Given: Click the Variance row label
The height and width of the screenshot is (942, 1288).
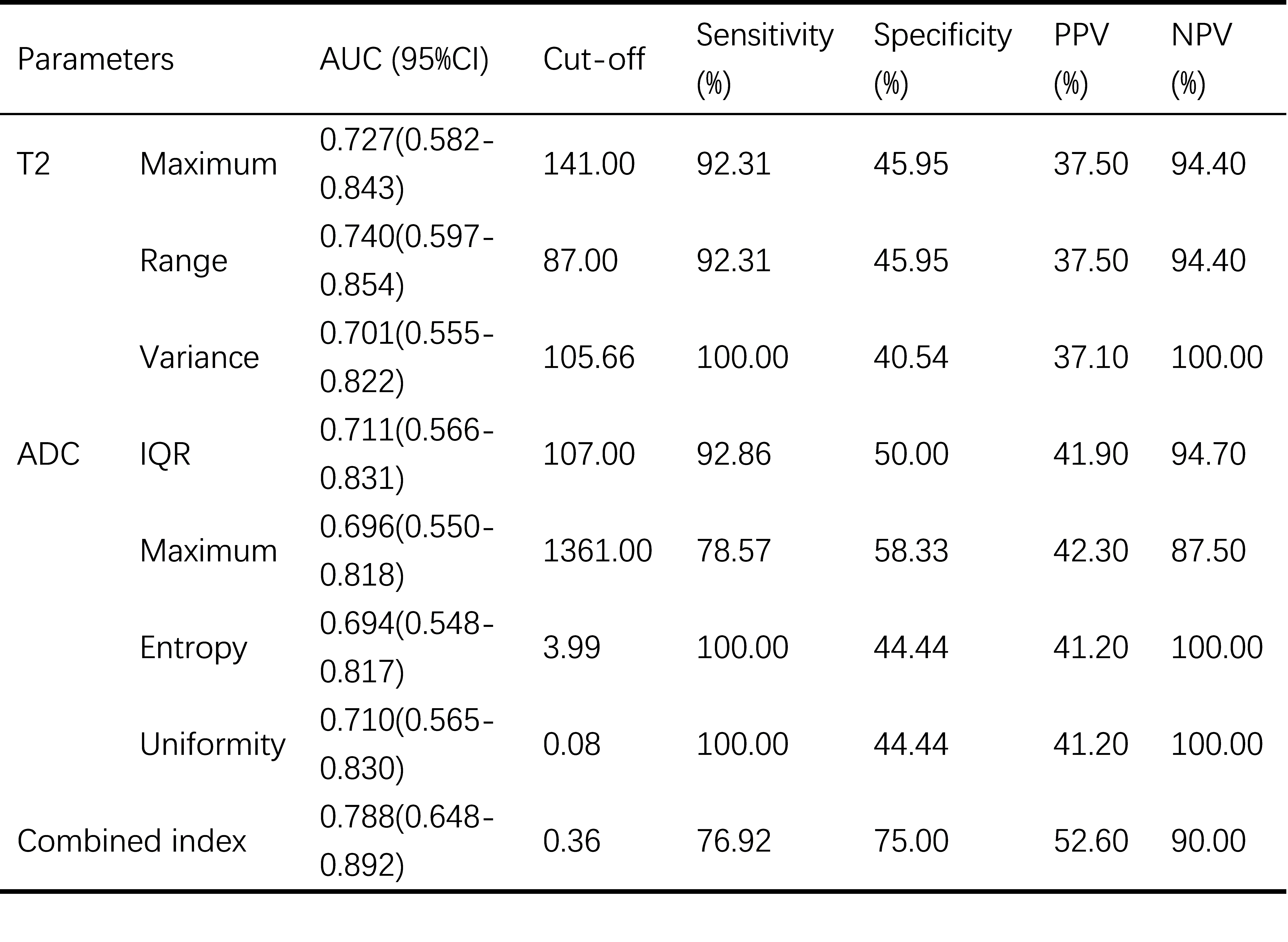Looking at the screenshot, I should pos(199,358).
